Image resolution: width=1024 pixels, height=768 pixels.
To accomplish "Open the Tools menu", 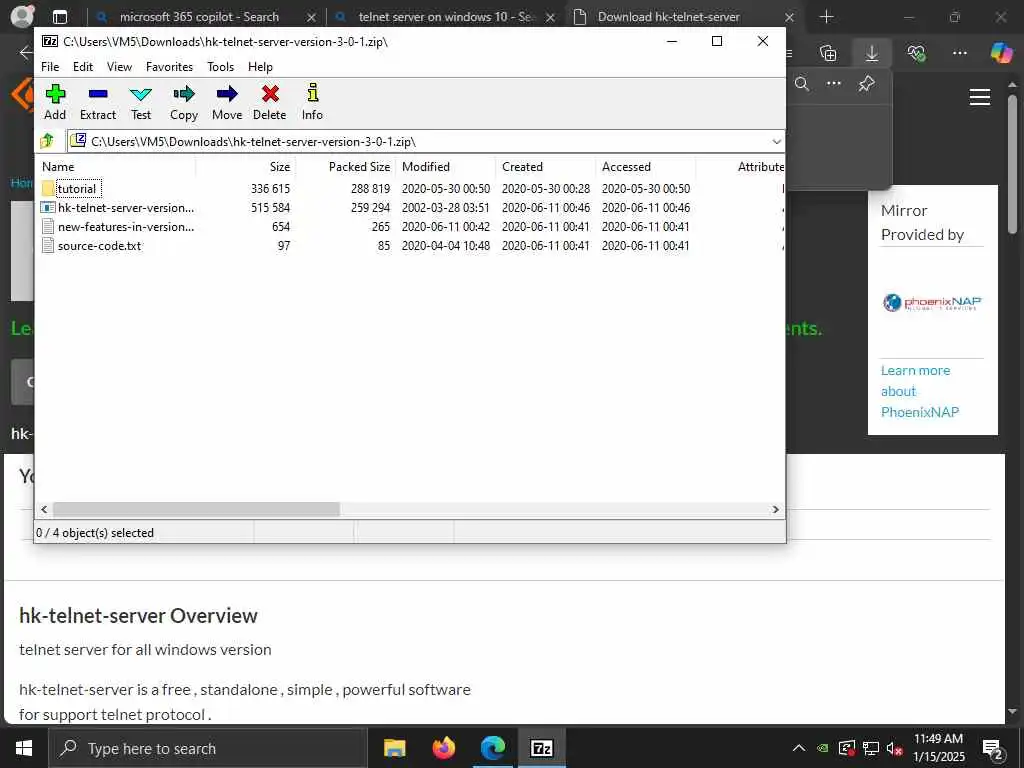I will (x=221, y=67).
